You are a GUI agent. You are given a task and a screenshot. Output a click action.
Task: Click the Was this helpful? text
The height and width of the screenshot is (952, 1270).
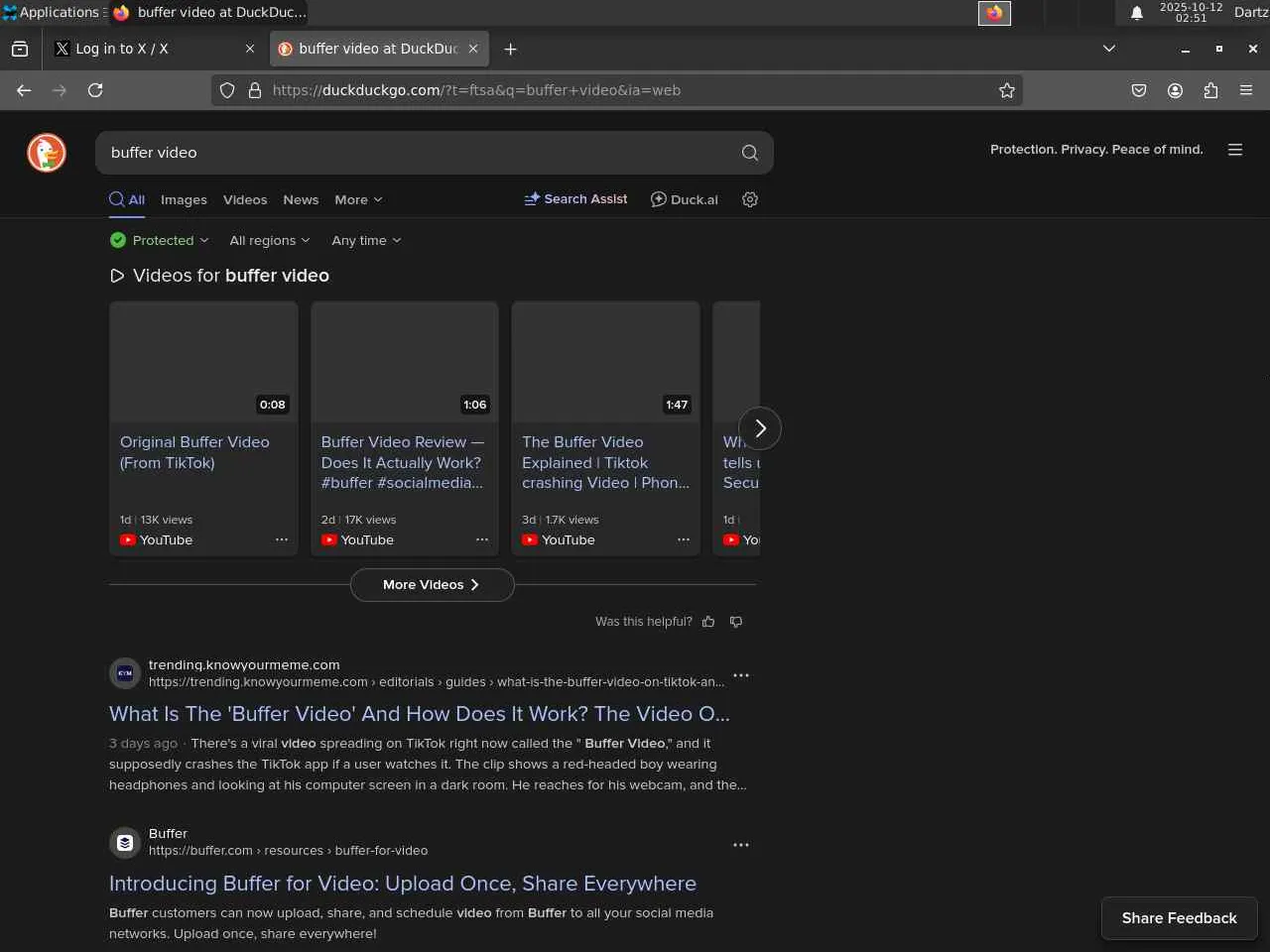(x=644, y=622)
